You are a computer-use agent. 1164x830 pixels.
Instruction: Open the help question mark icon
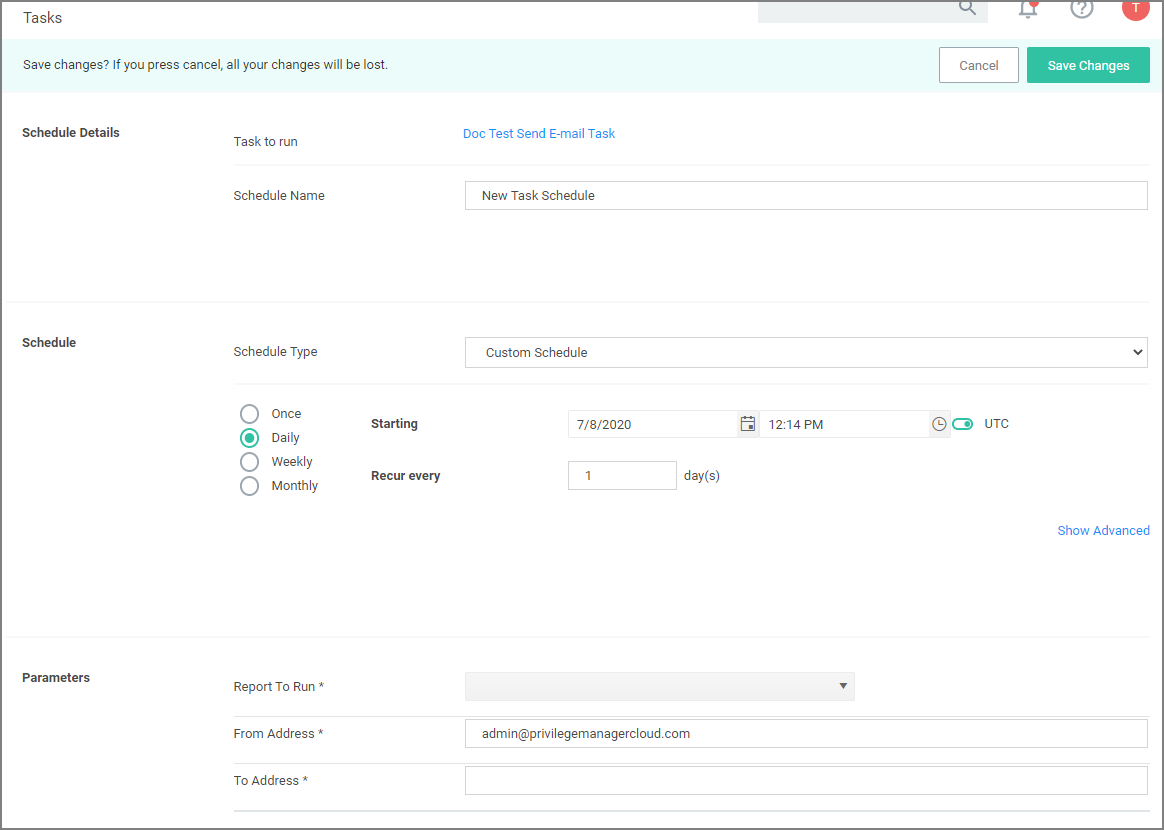[x=1081, y=8]
